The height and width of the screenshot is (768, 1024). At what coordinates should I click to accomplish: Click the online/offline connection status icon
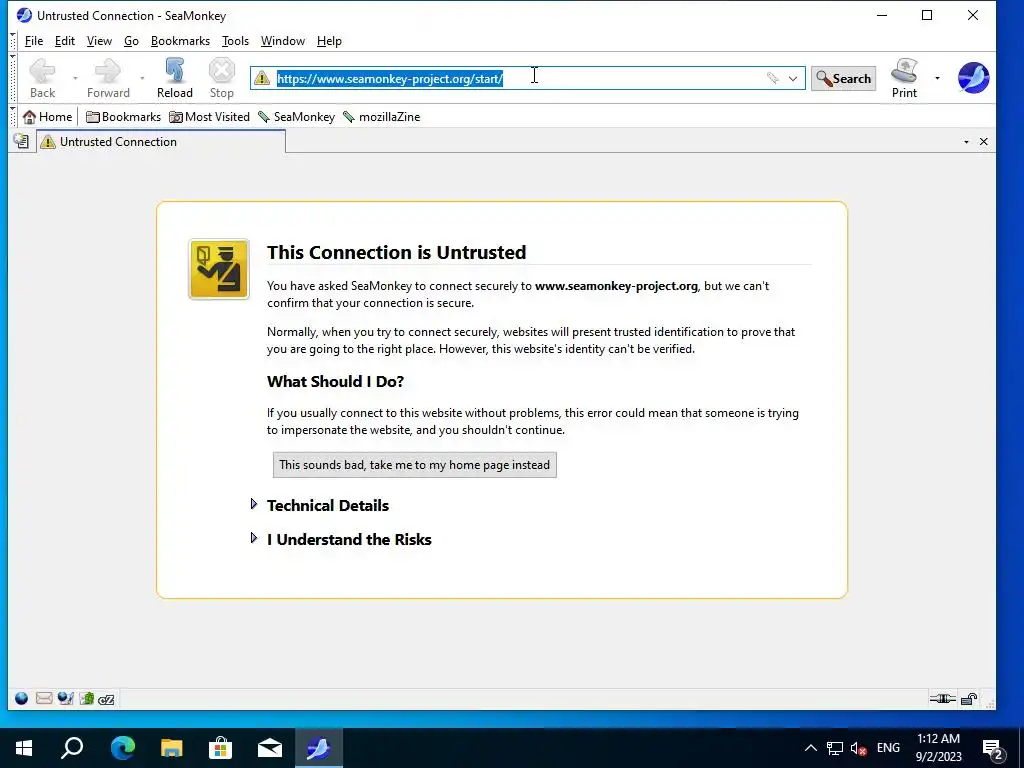tap(942, 699)
